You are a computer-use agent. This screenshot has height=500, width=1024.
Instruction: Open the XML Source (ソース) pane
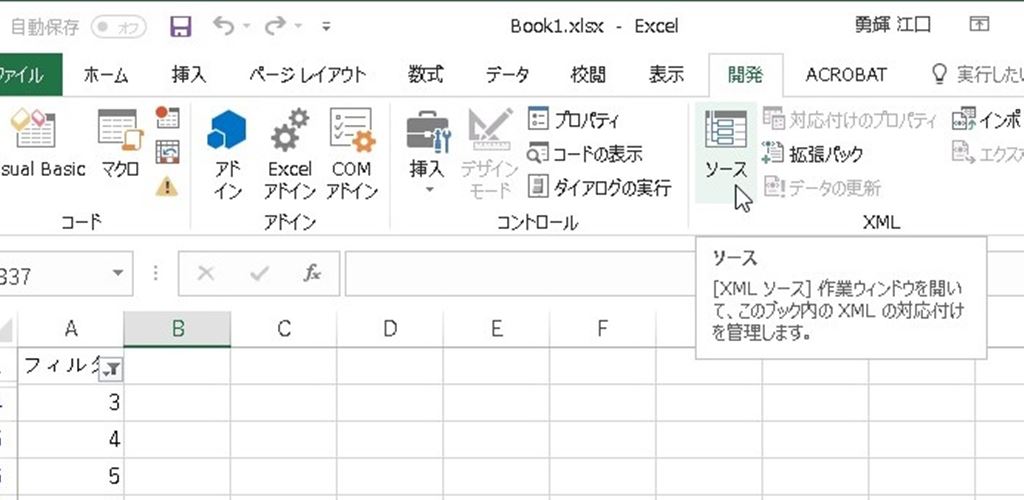tap(725, 150)
